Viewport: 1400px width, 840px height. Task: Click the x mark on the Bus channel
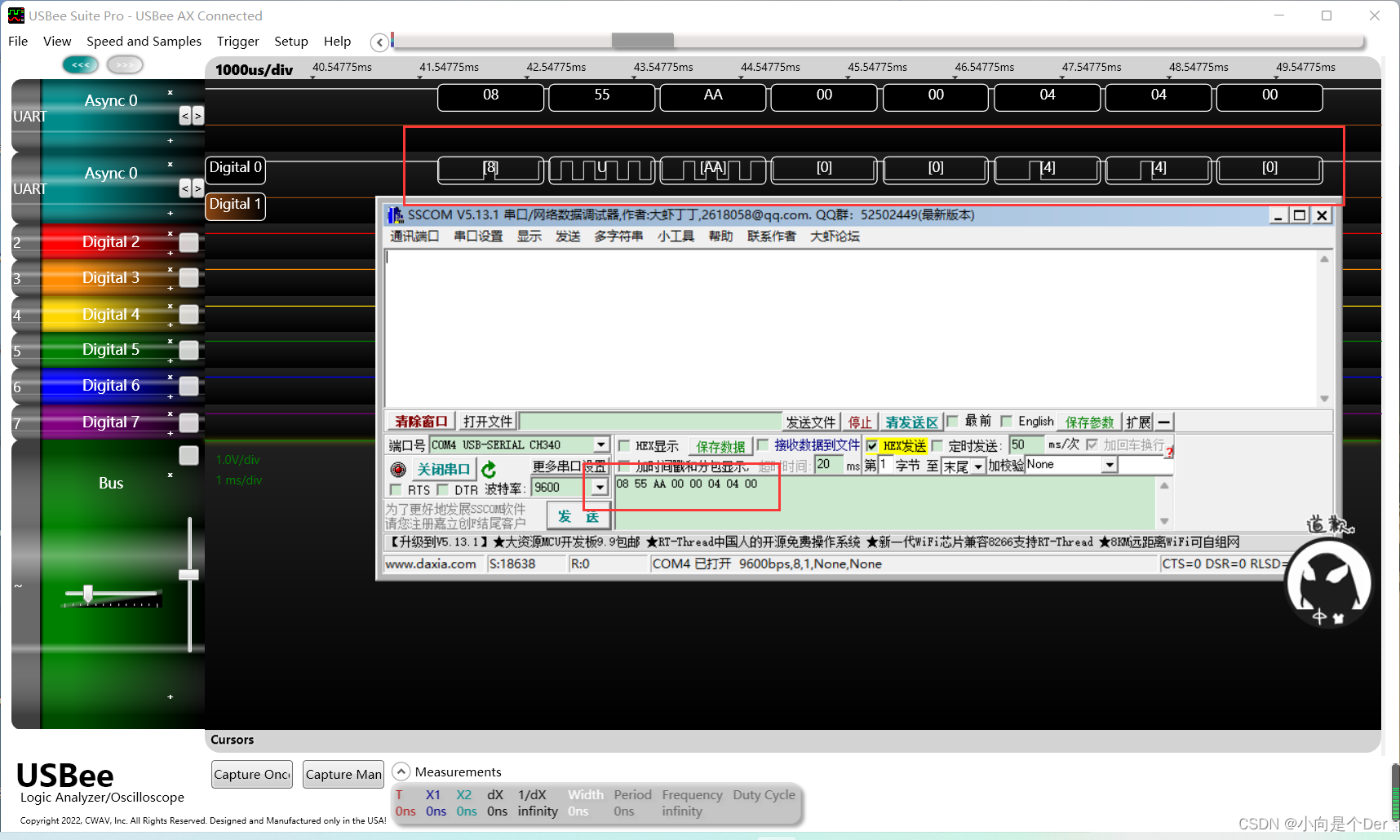[x=171, y=475]
